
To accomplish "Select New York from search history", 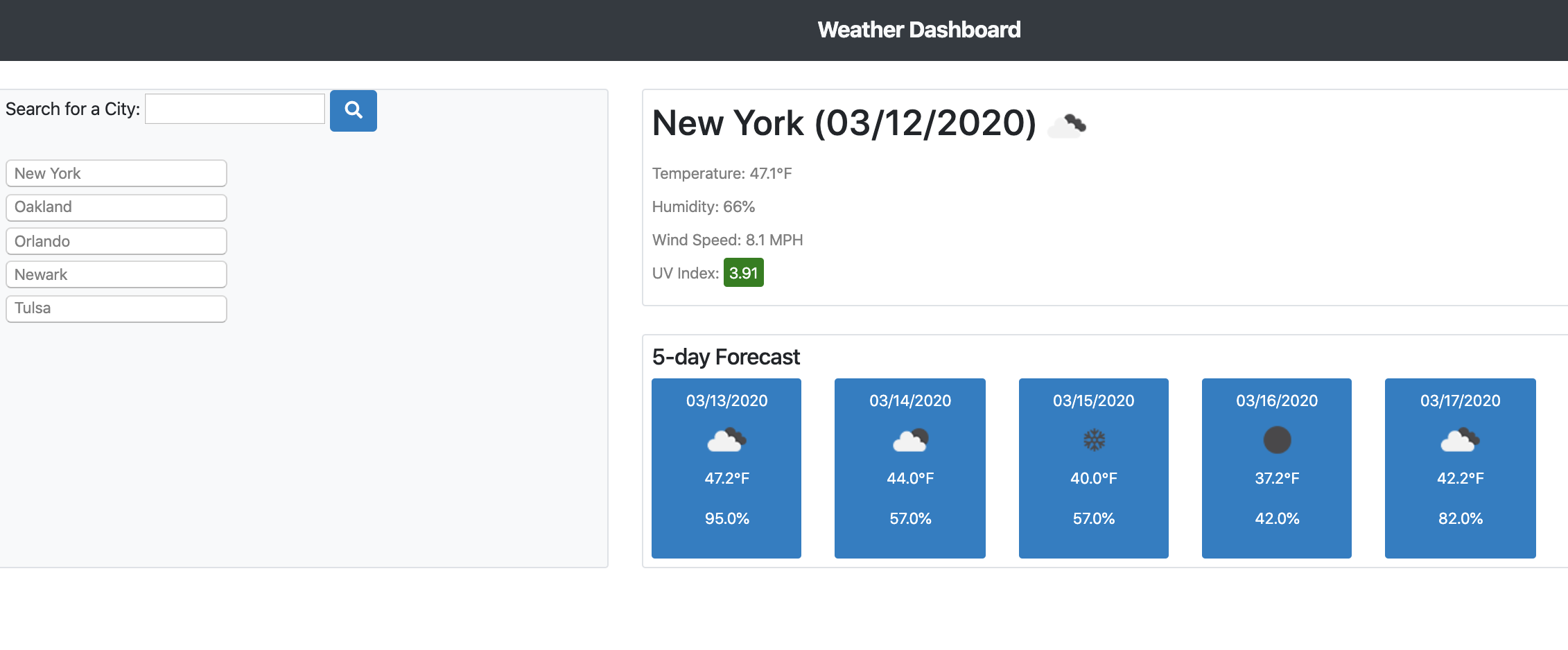I will [116, 173].
